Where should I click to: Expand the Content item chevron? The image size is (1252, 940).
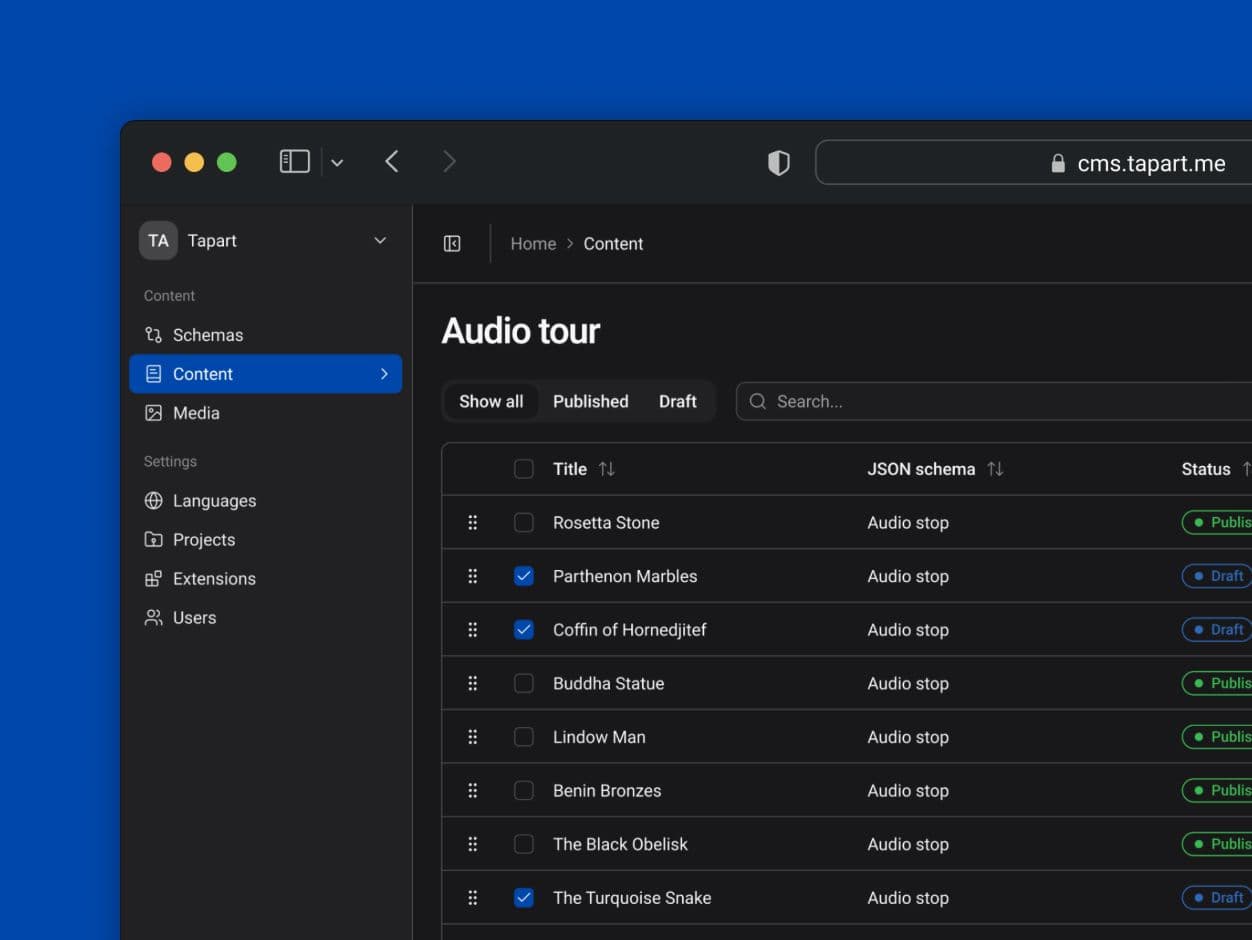click(384, 374)
